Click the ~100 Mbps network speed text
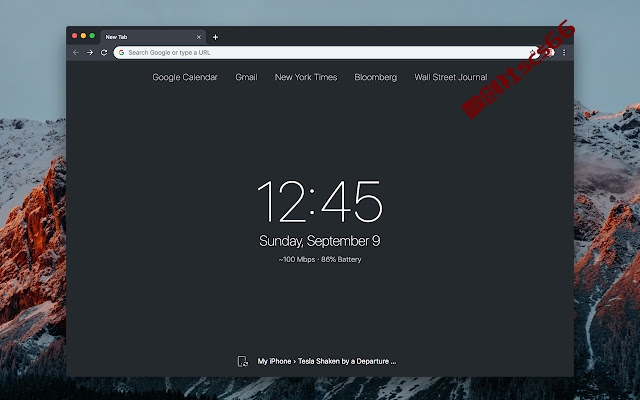This screenshot has height=400, width=640. point(297,260)
